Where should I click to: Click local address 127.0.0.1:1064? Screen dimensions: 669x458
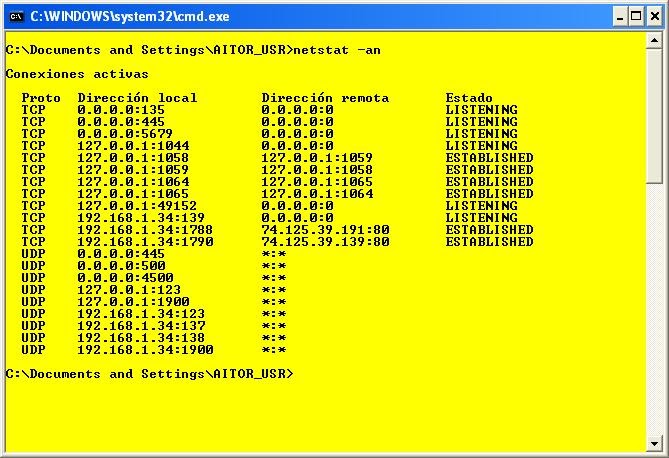coord(133,181)
